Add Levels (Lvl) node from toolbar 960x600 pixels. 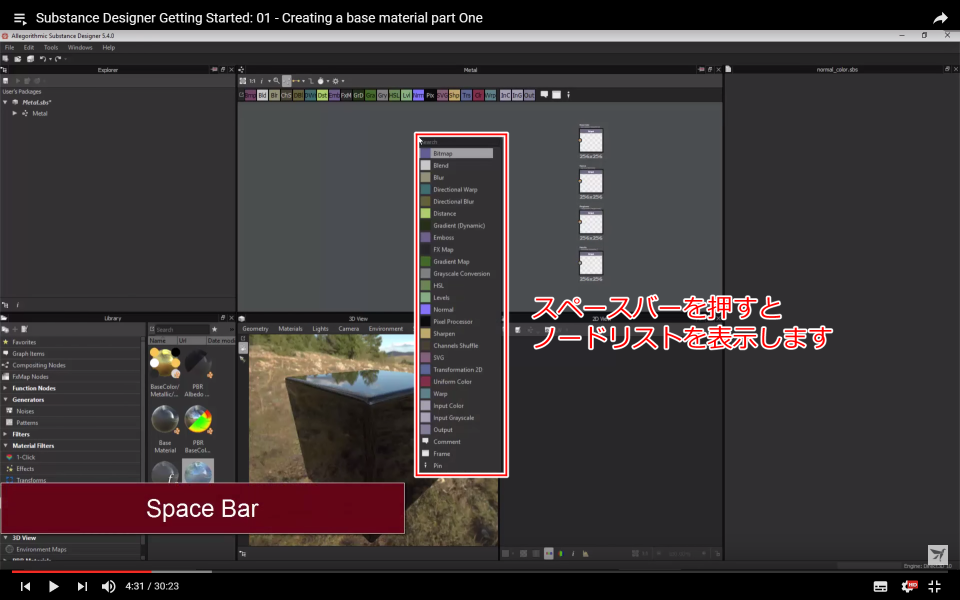406,96
